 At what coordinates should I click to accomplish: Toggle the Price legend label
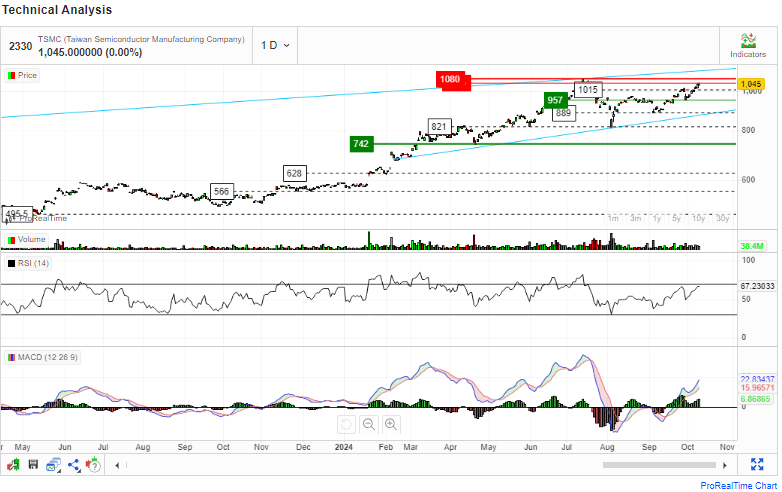pos(22,75)
